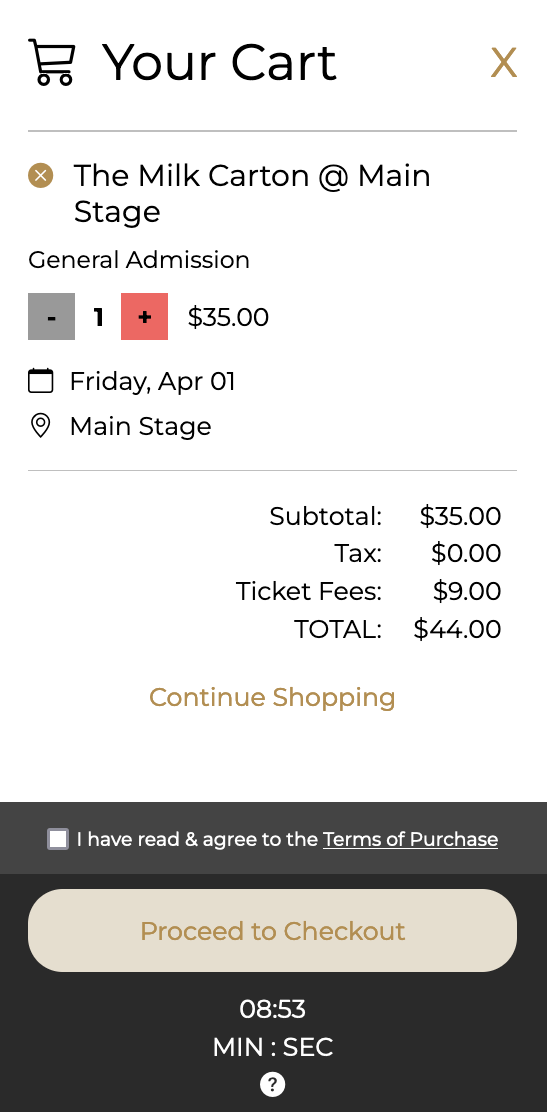Open the timer help question mark
The image size is (547, 1112).
[x=272, y=1084]
